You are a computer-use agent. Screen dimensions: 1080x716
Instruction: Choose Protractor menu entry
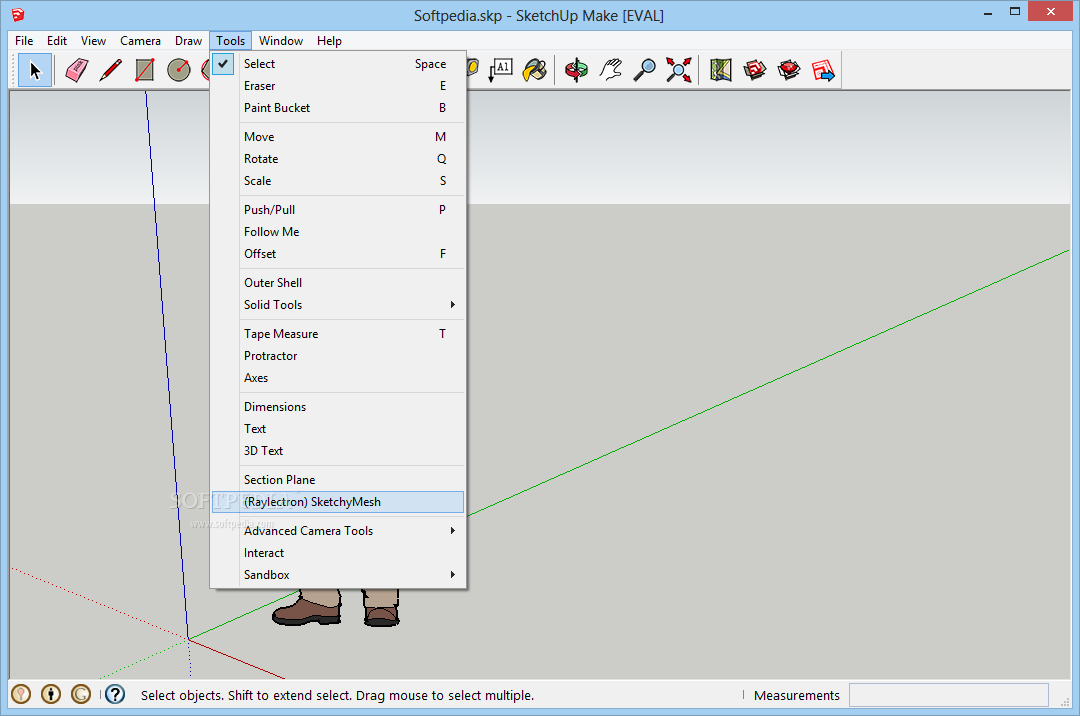[338, 355]
